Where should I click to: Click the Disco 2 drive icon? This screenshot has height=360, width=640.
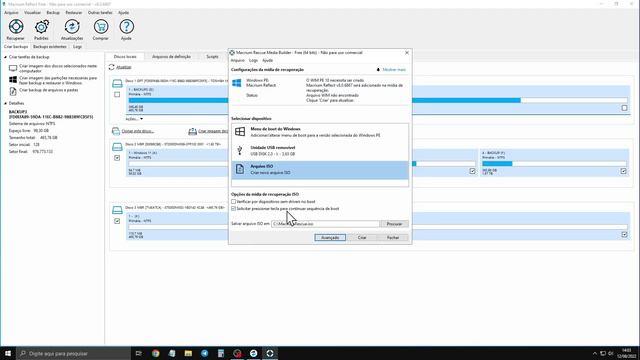[117, 147]
